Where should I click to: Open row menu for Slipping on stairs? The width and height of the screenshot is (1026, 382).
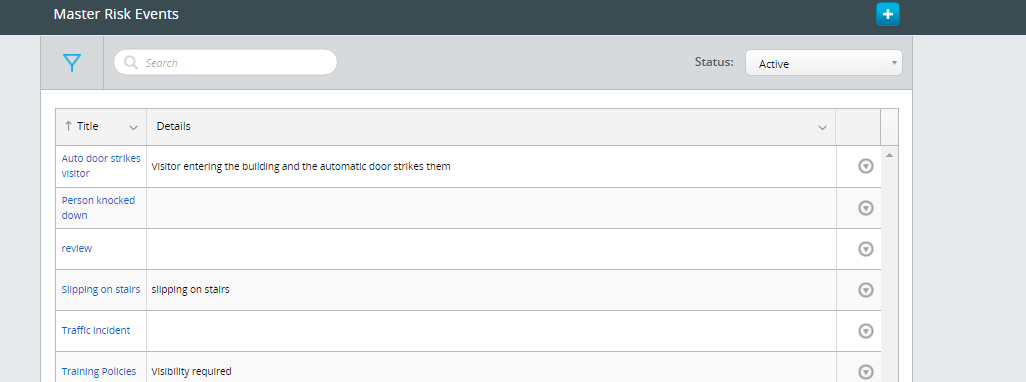[866, 290]
